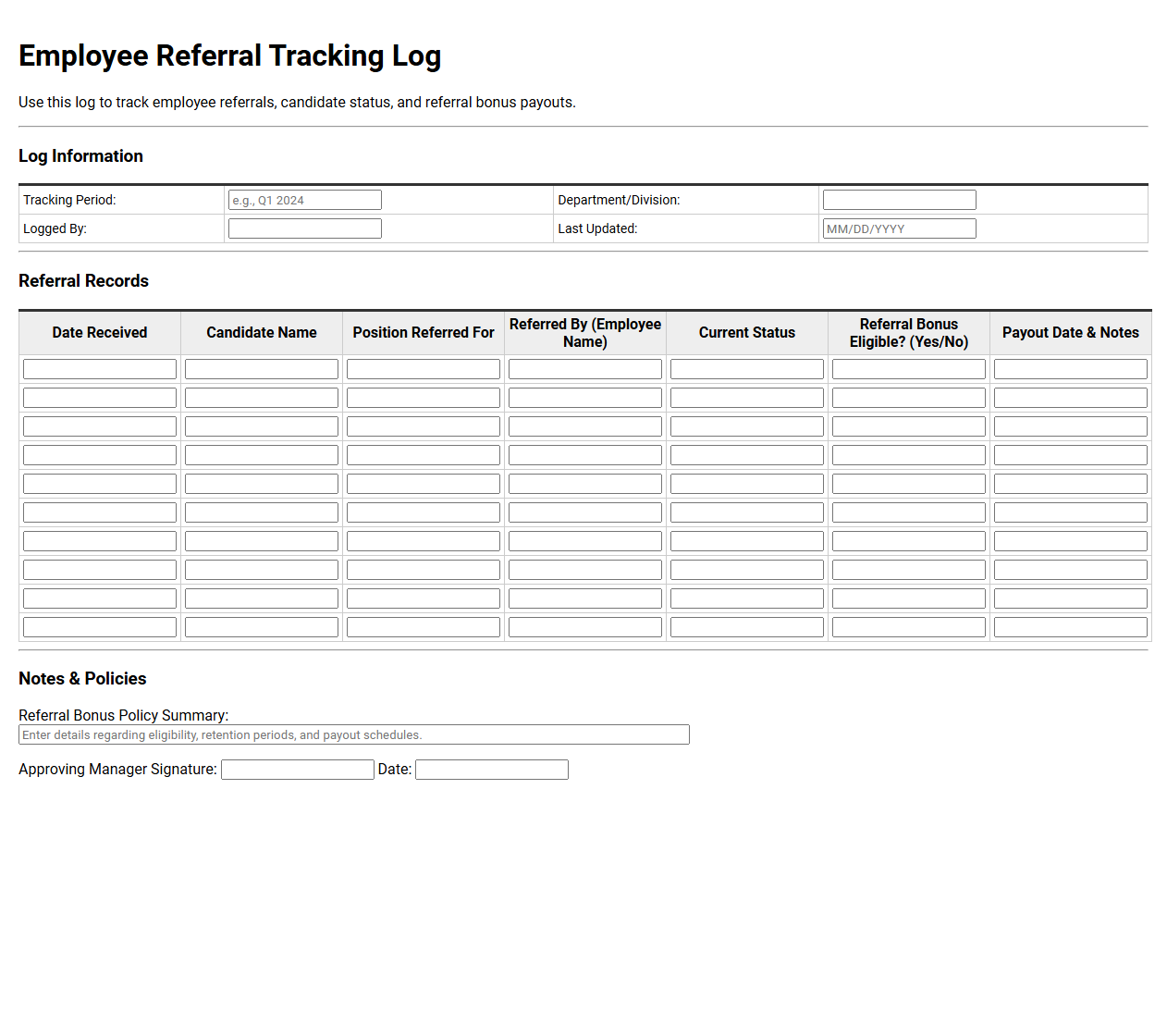Focus first row Referral Bonus Eligible cell
The image size is (1167, 1036).
(x=909, y=369)
